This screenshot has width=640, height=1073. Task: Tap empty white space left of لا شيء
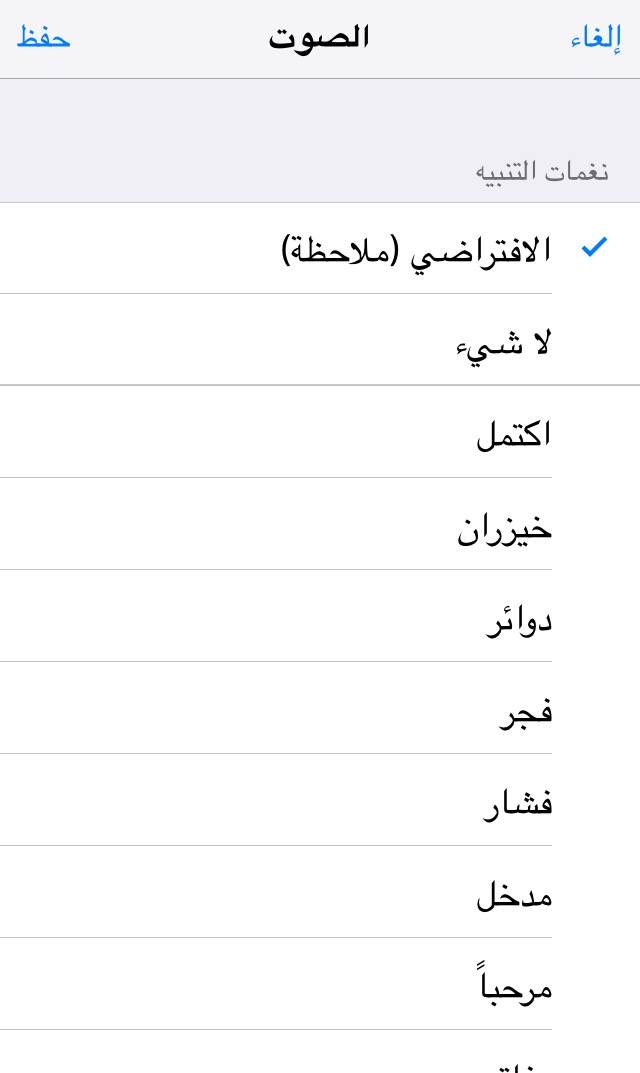point(200,342)
